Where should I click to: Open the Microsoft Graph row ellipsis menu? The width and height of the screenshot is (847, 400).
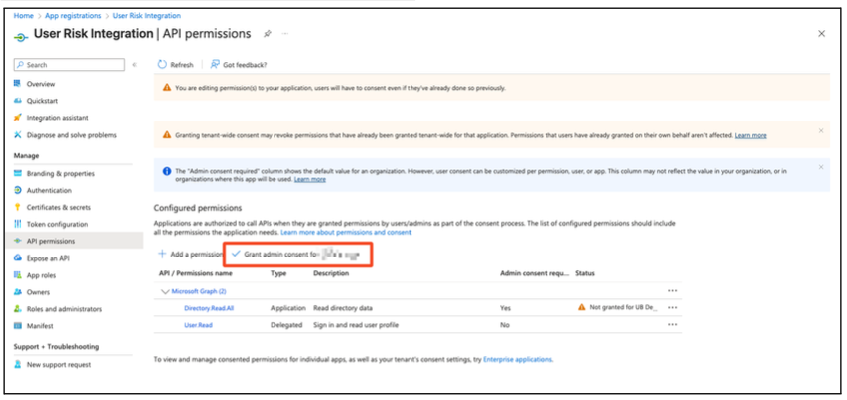pos(672,291)
